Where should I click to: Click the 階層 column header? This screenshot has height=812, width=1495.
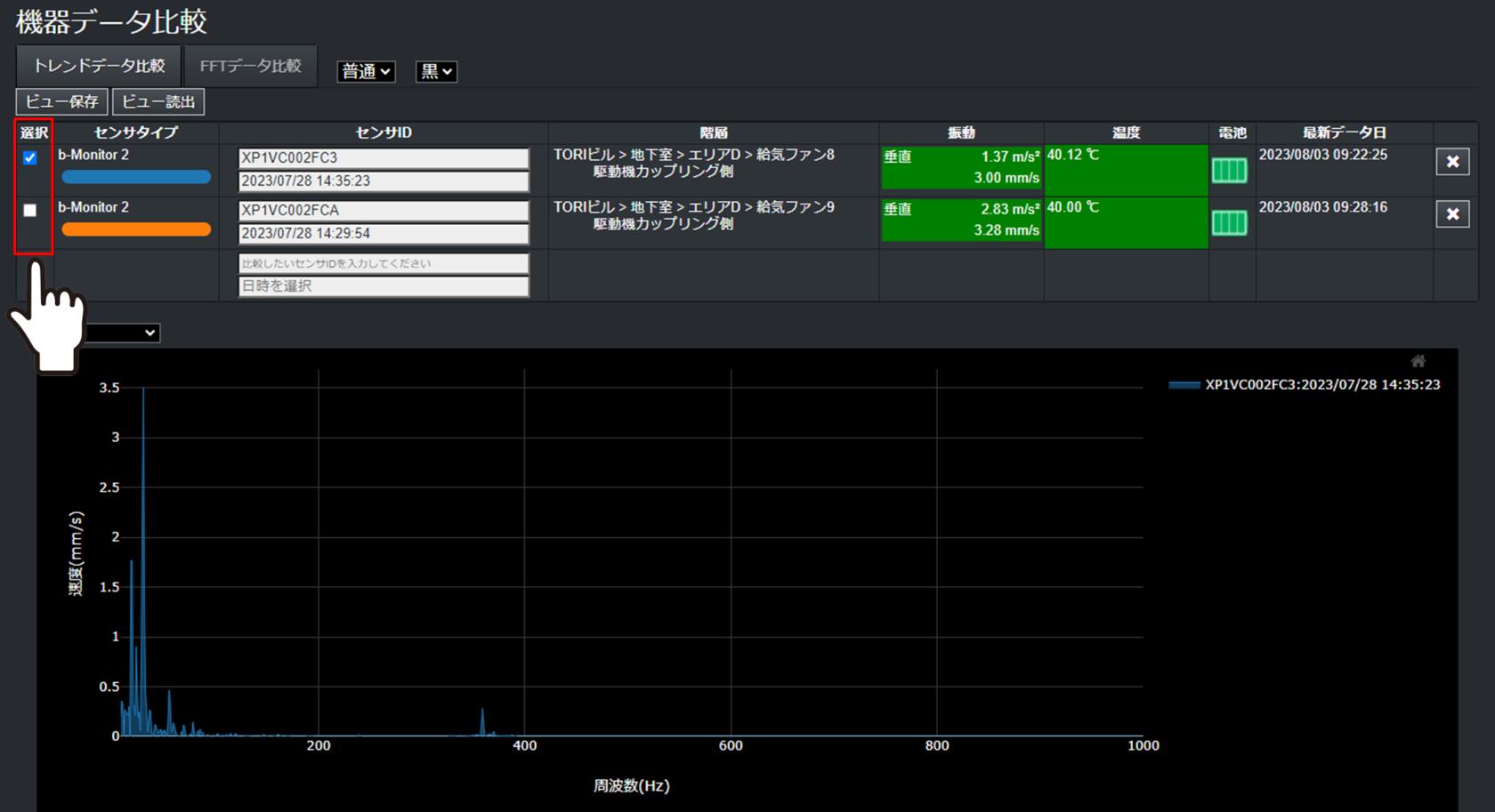coord(714,133)
